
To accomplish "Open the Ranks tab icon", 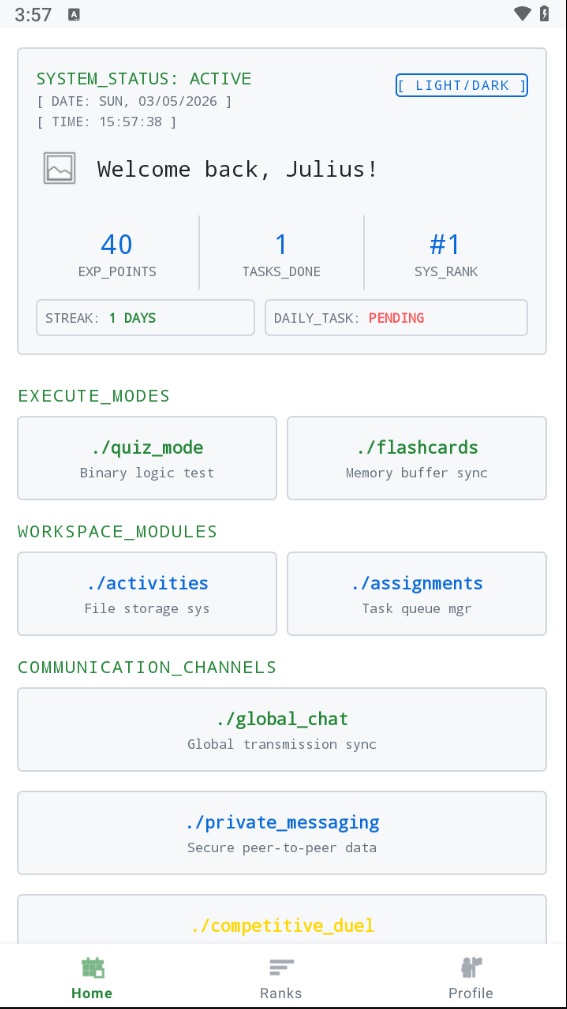I will coord(281,967).
